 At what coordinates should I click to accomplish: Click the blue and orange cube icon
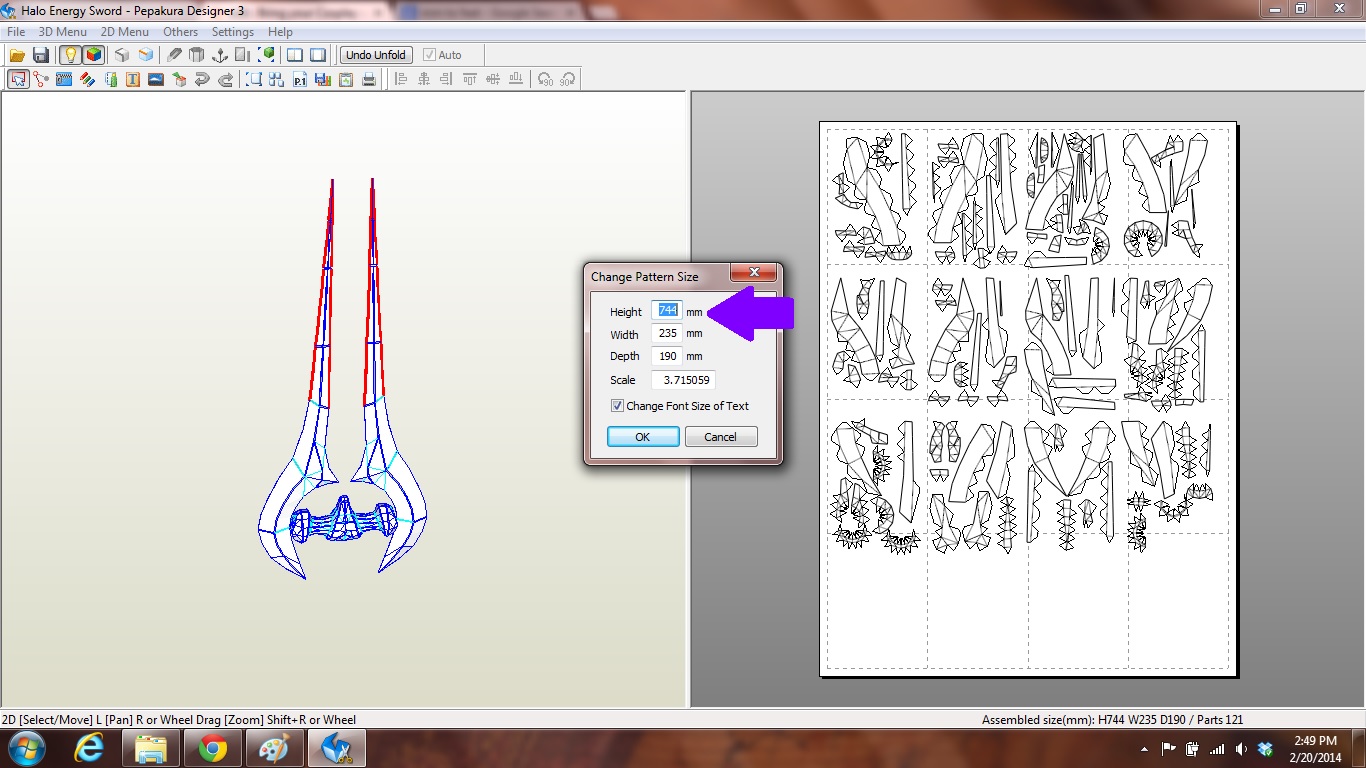146,55
